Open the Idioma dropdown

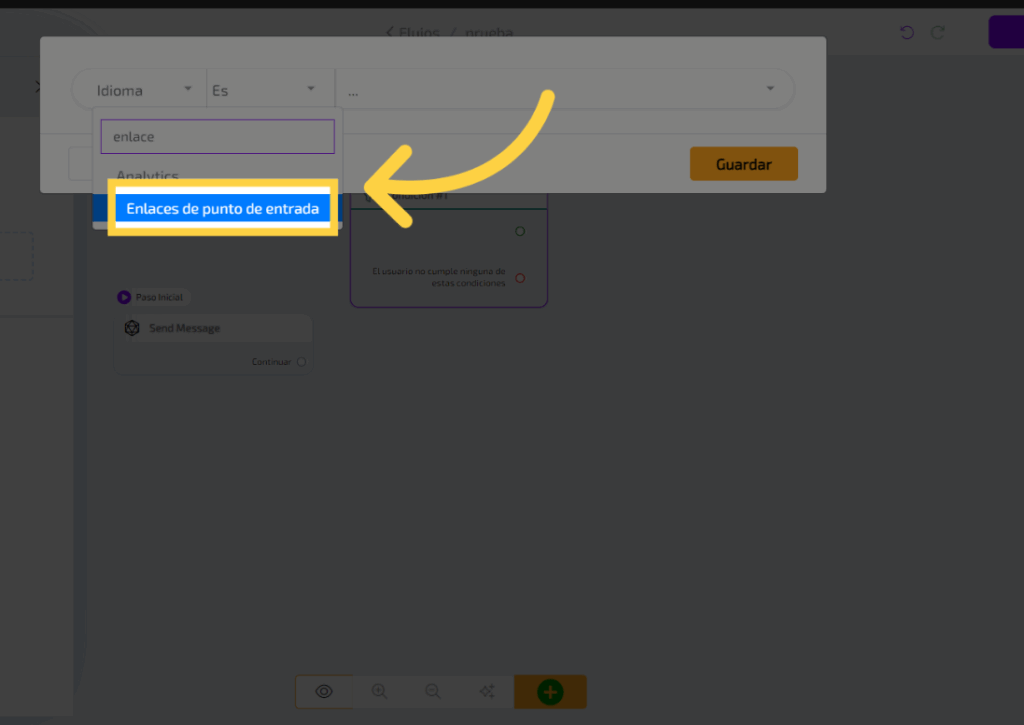[x=138, y=90]
